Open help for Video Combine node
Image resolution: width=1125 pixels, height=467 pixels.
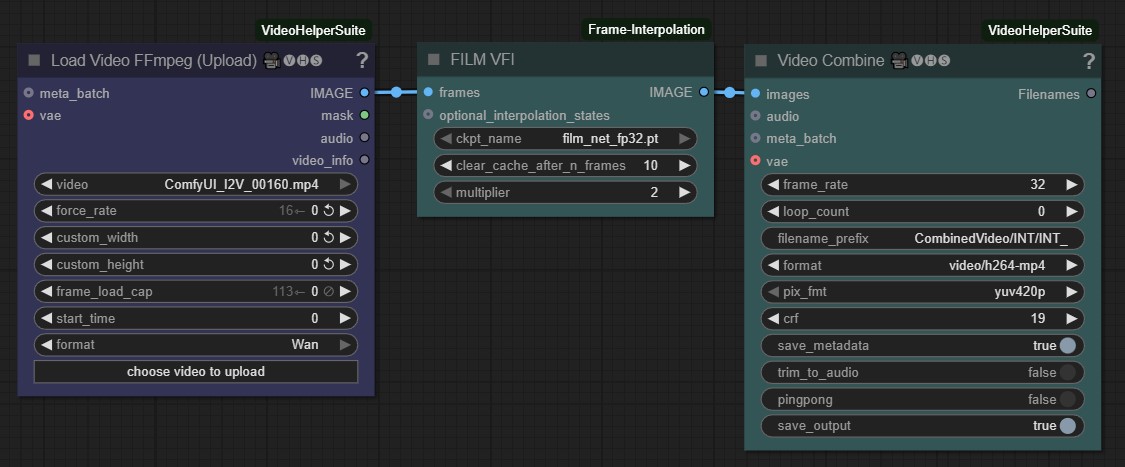point(1090,62)
